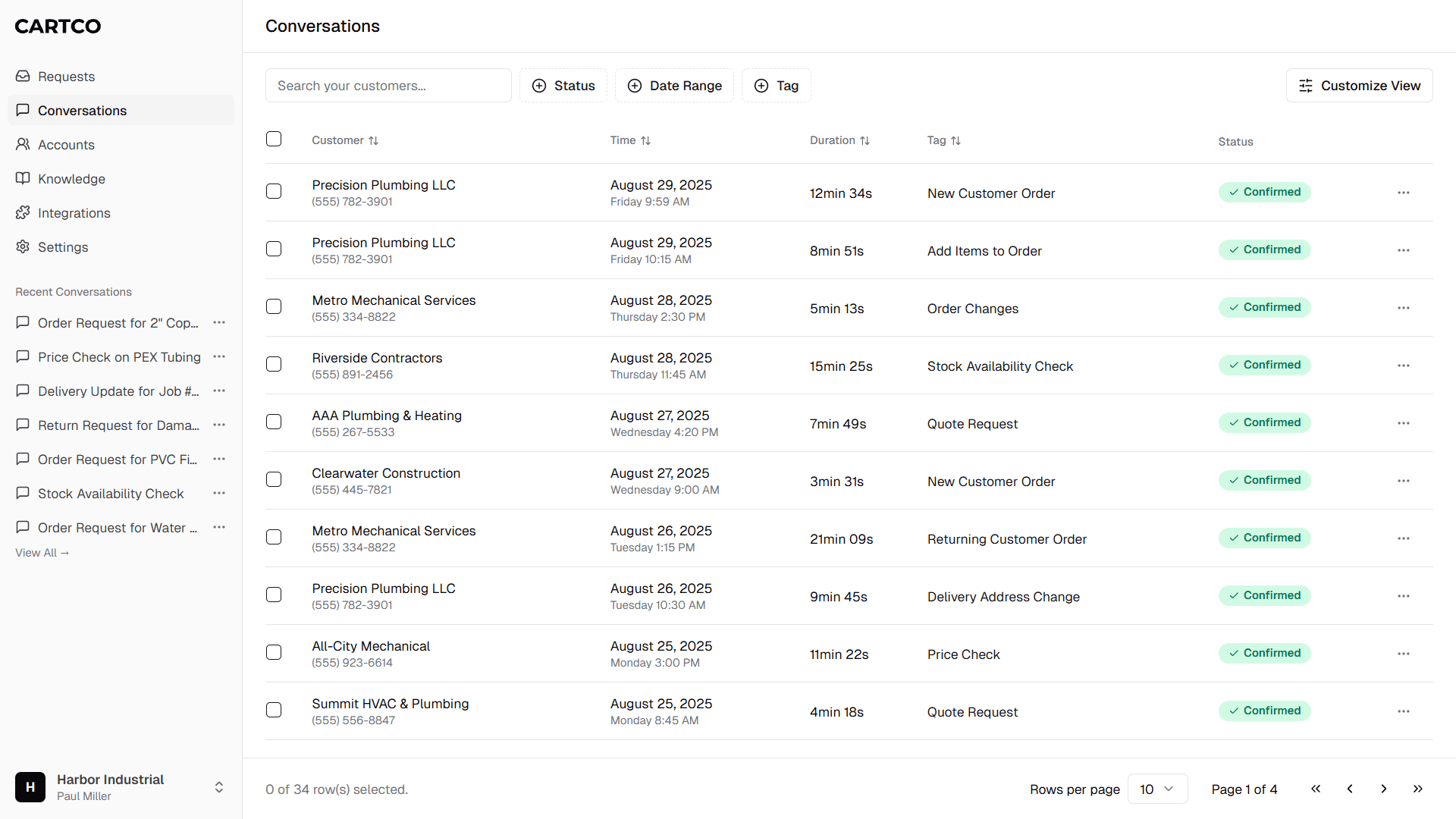Open the Requests sidebar icon
1456x819 pixels.
point(23,76)
